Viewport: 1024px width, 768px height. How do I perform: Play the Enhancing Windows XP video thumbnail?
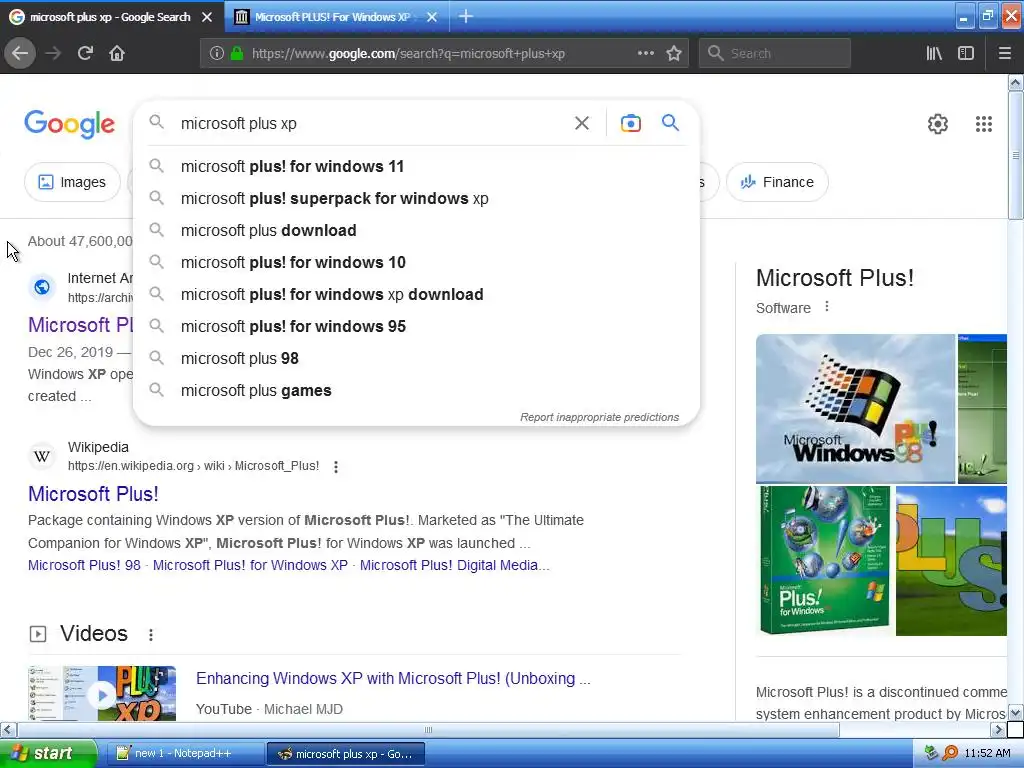pyautogui.click(x=102, y=694)
